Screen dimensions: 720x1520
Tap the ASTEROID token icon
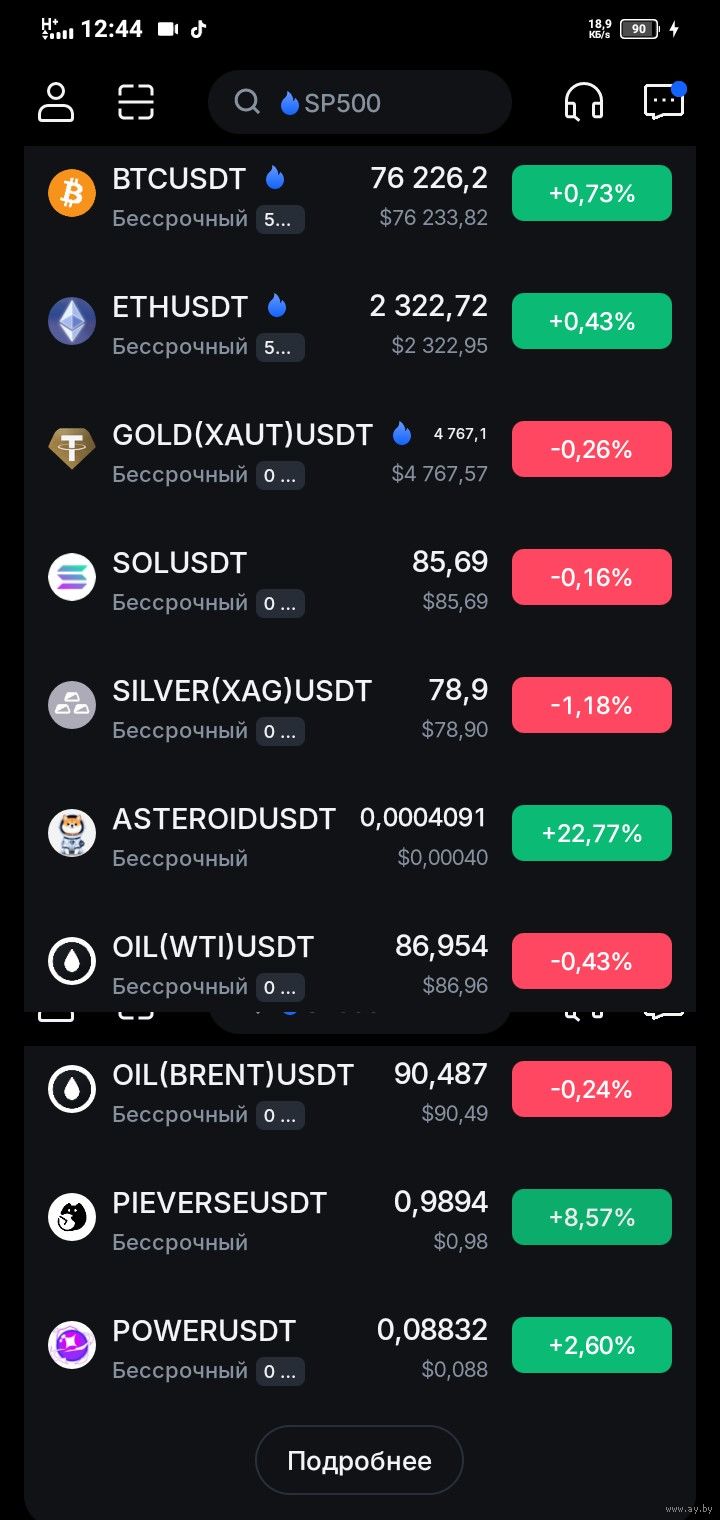click(72, 833)
